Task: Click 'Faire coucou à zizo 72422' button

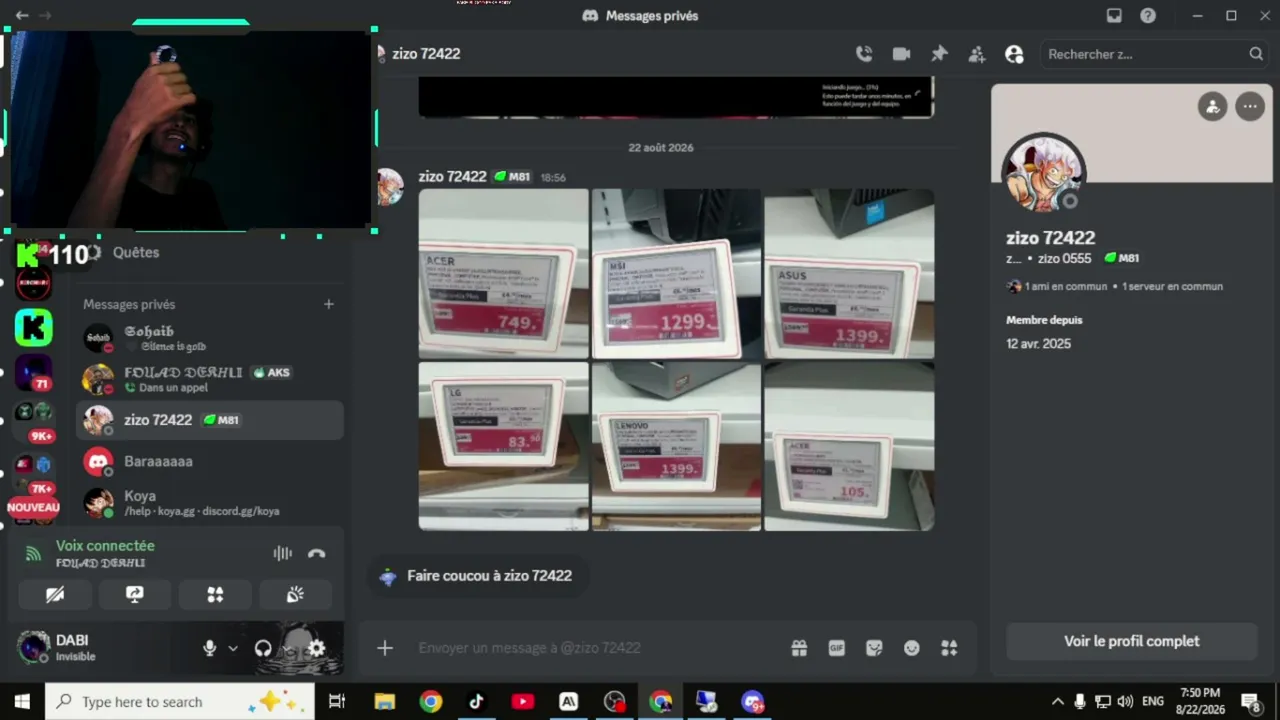Action: (x=476, y=576)
